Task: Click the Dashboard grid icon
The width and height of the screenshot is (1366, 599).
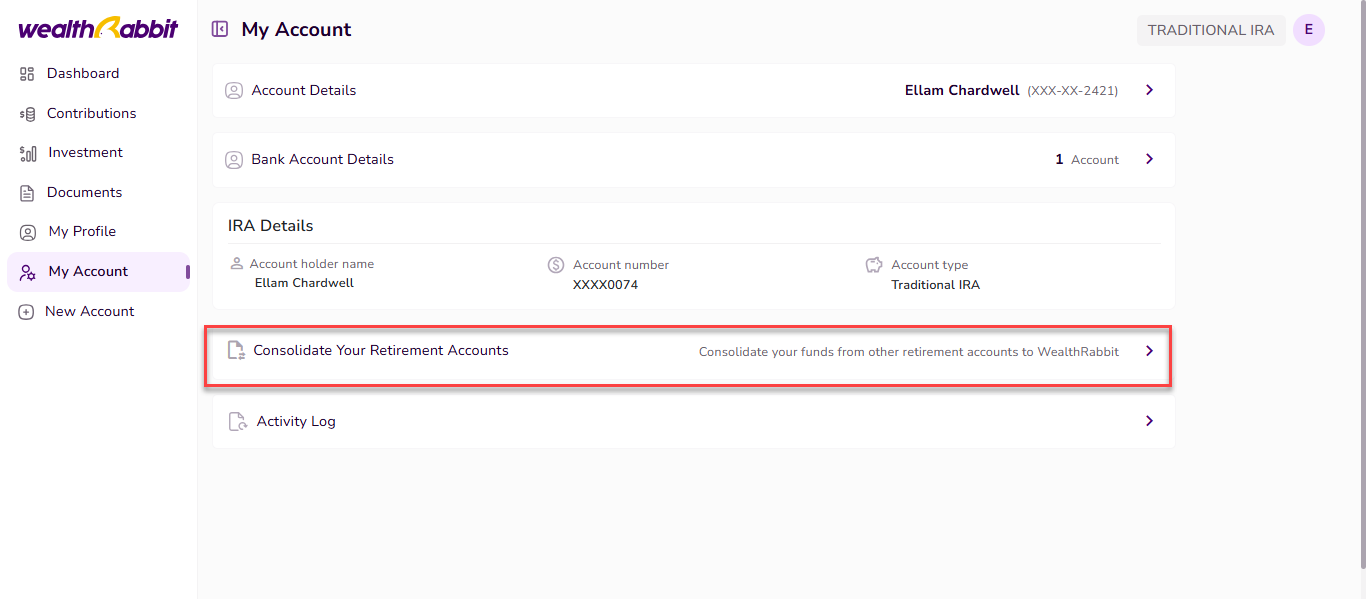Action: 27,74
